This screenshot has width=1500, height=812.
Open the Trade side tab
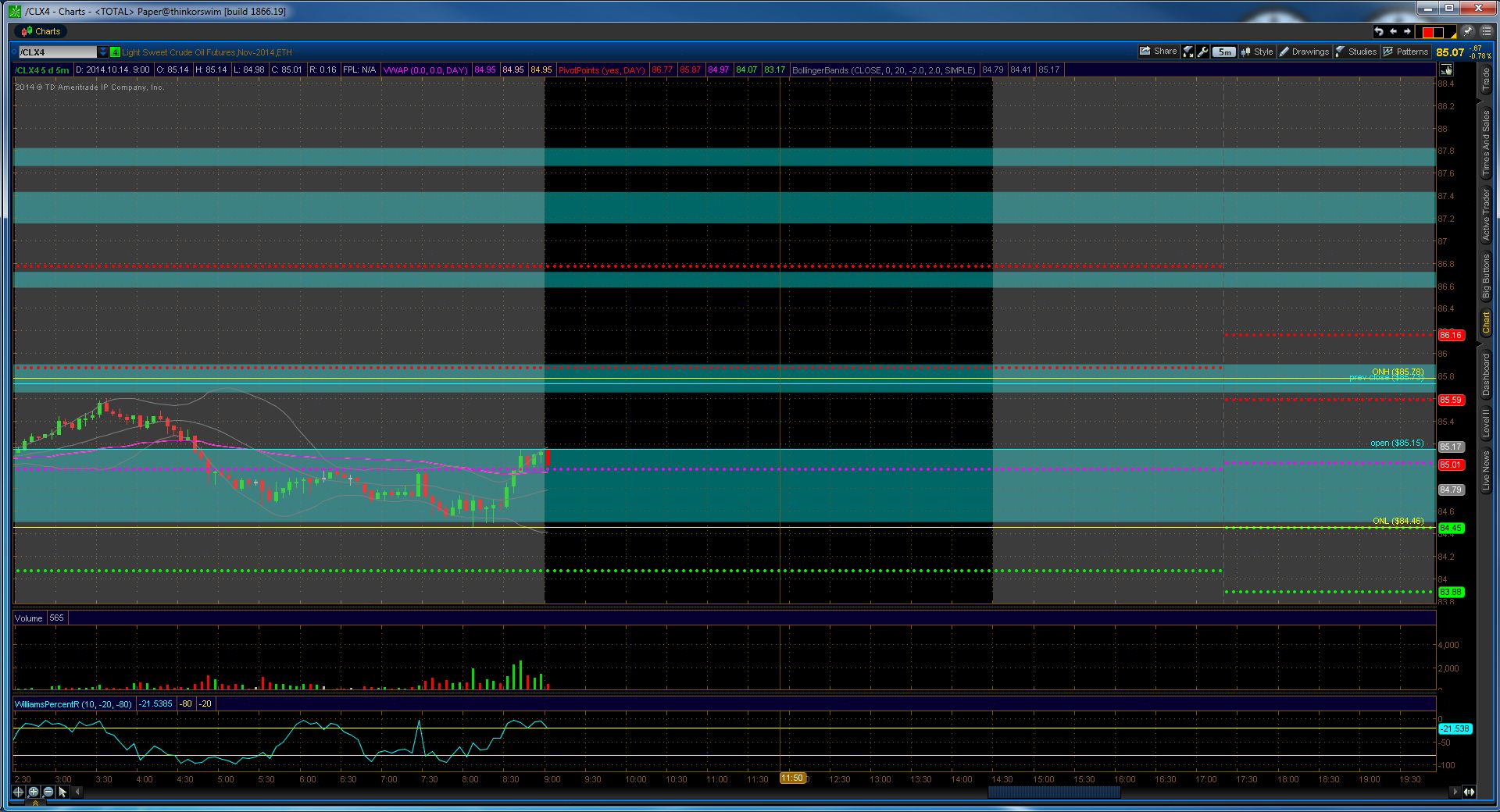[x=1485, y=80]
